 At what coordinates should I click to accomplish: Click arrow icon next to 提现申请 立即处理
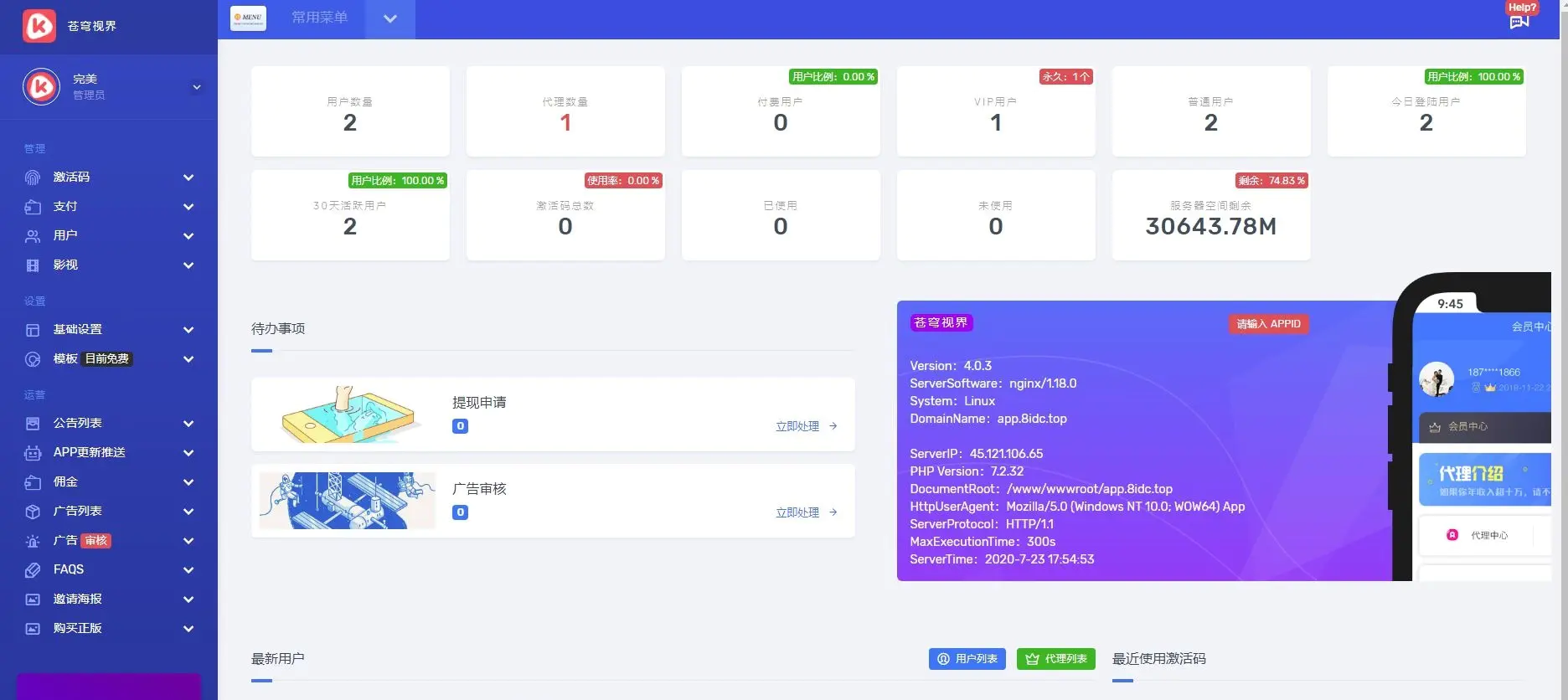(833, 426)
